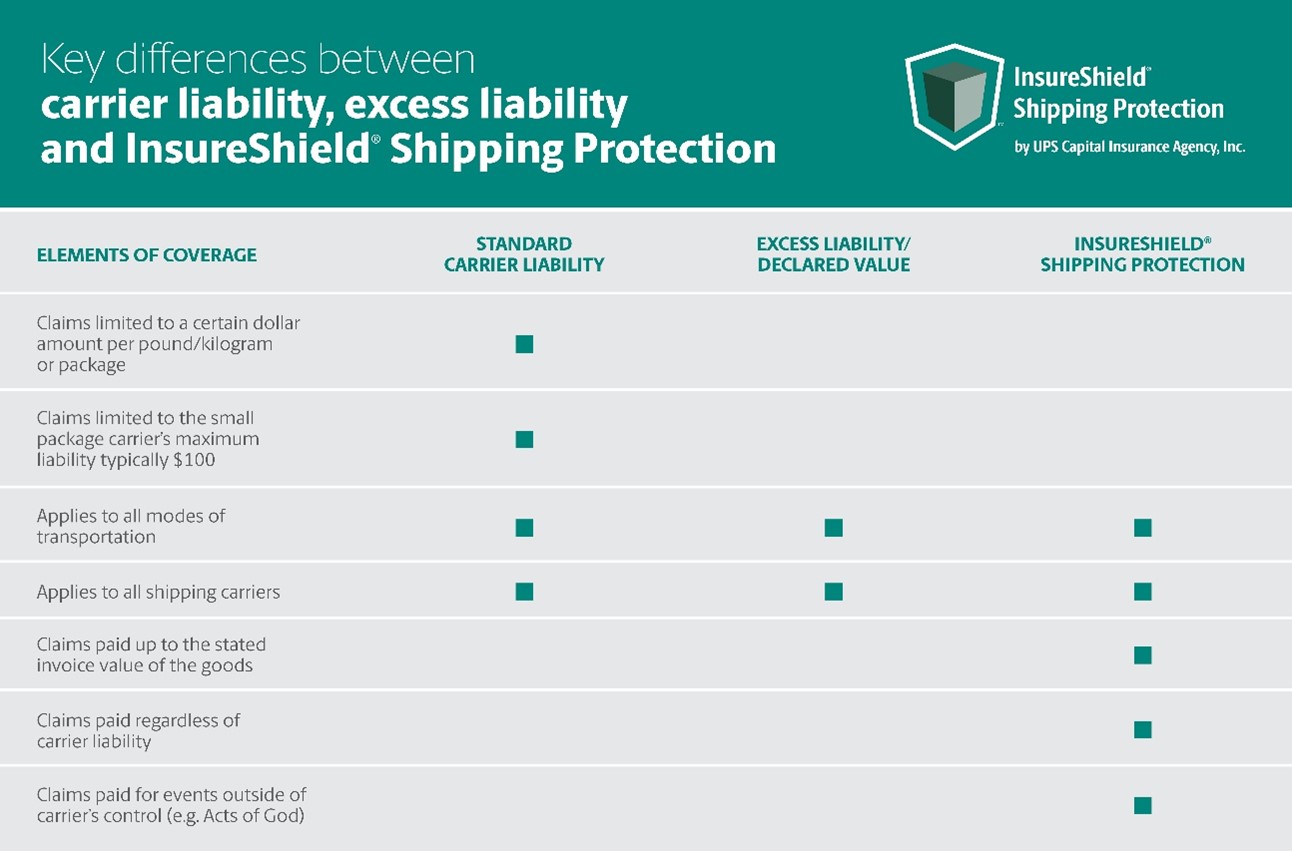Viewport: 1292px width, 852px height.
Task: Click the 'Applies to all shipping carriers' row label
Action: pyautogui.click(x=158, y=592)
